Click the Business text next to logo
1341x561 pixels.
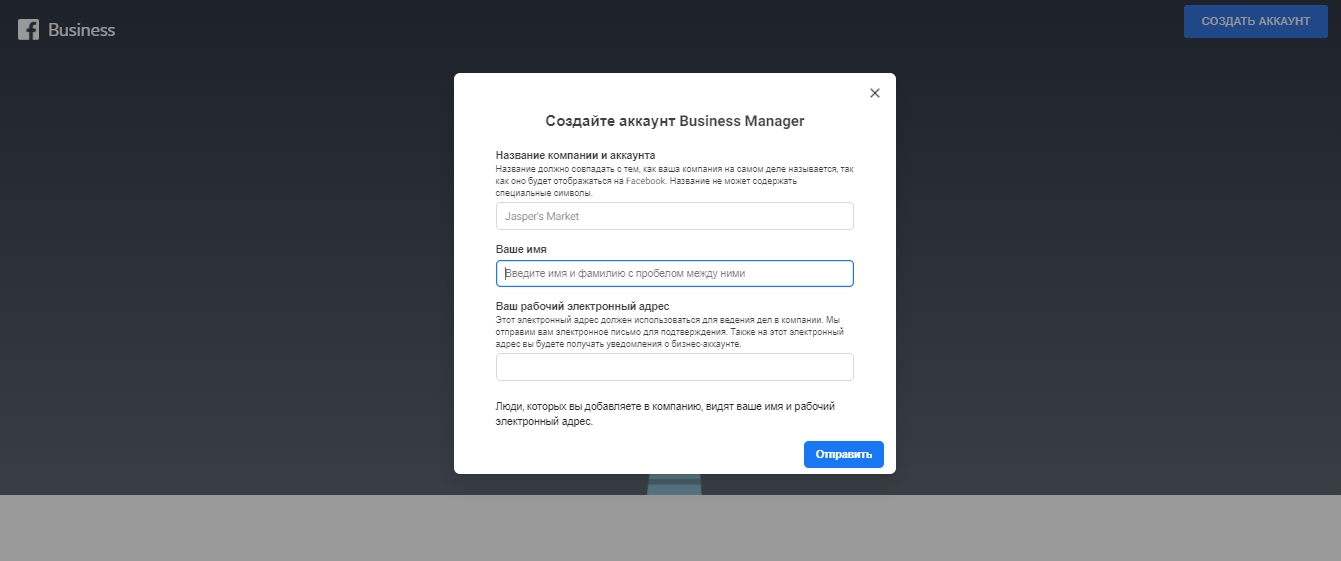82,30
